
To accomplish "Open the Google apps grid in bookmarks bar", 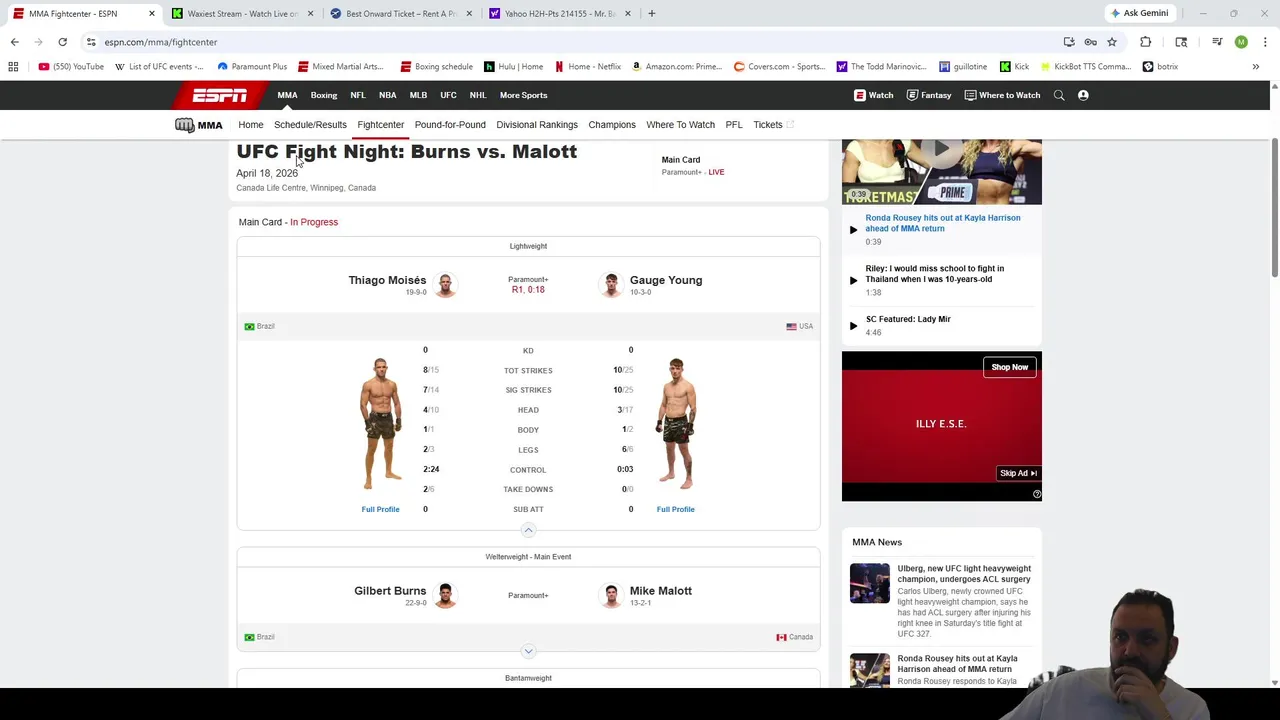I will 13,67.
